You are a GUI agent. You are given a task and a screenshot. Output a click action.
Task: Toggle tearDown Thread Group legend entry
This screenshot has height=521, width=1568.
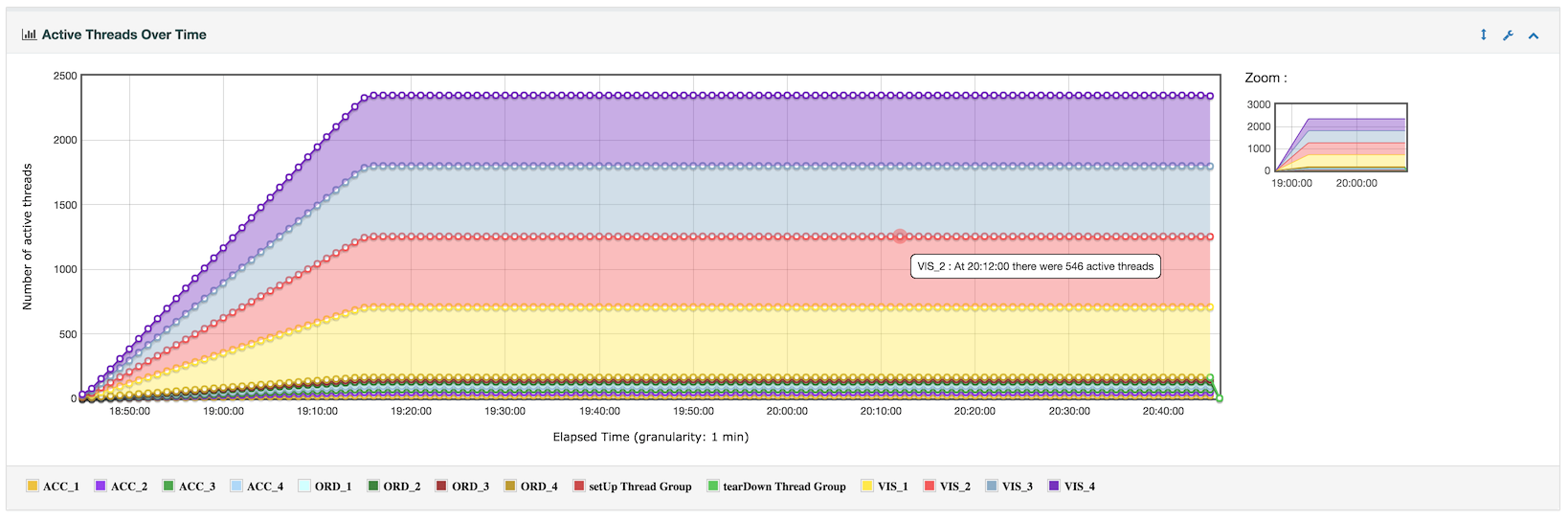[x=776, y=487]
